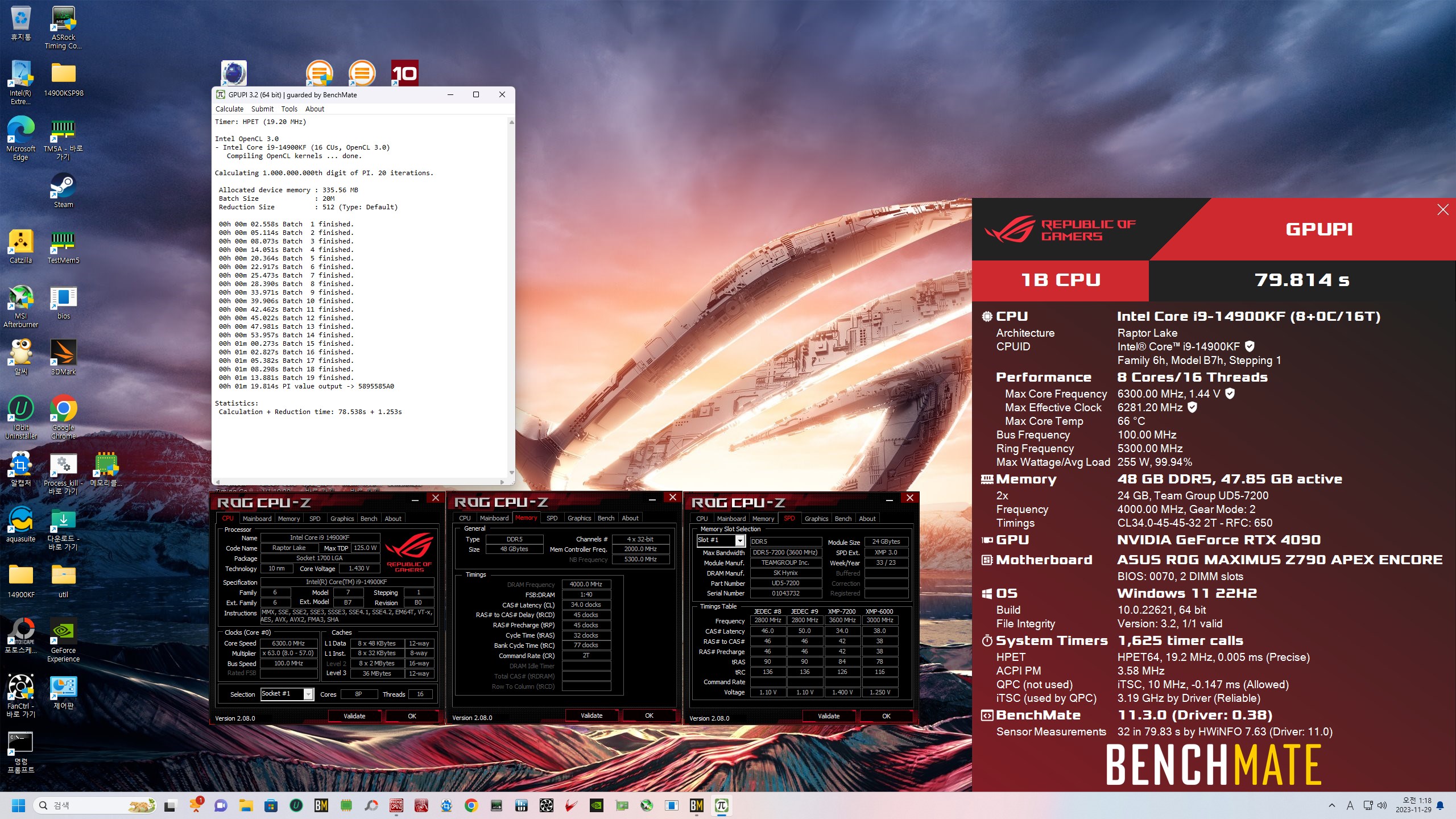Maximize the GPUPI window
1456x819 pixels.
point(476,95)
